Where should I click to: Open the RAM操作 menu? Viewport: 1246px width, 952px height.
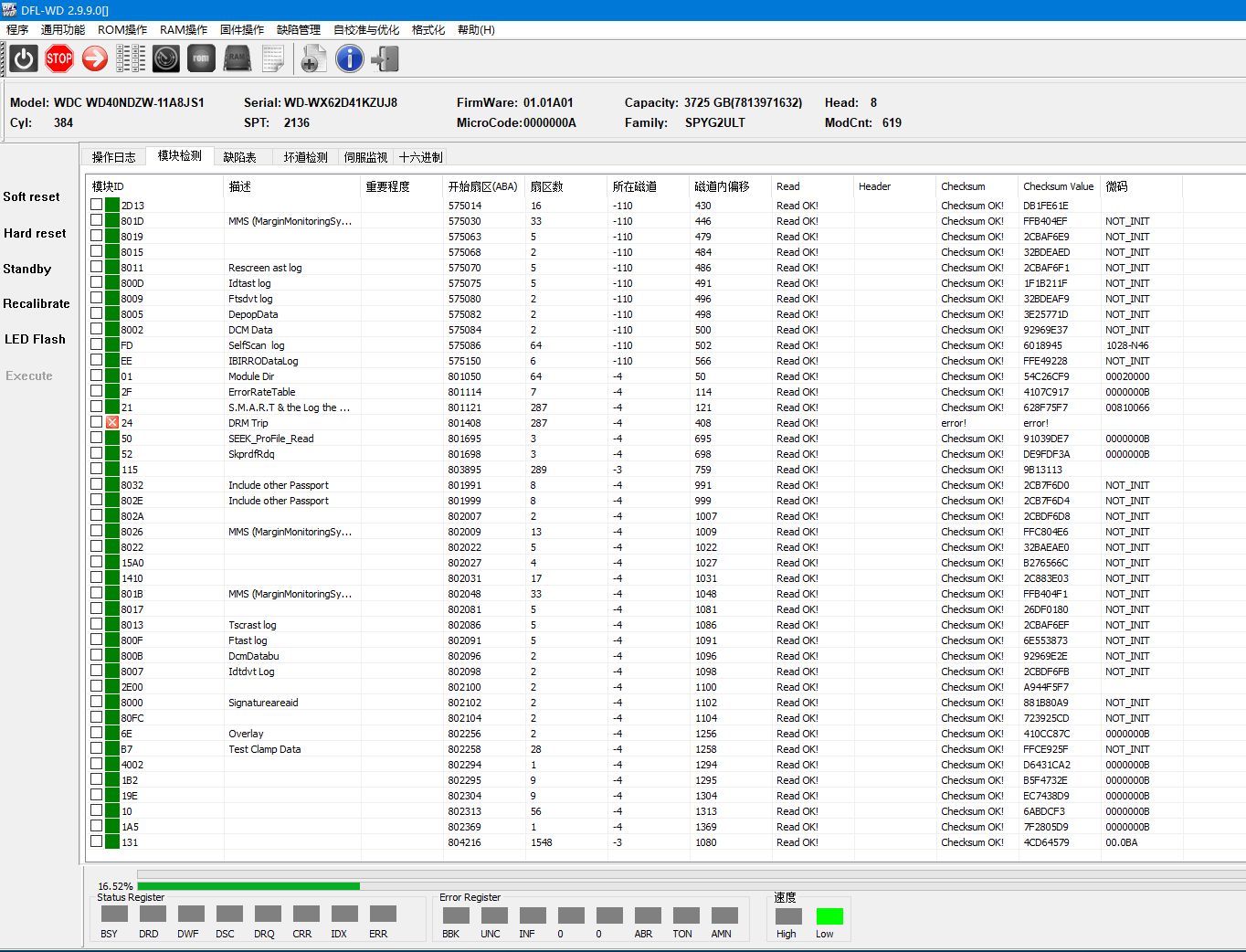click(184, 30)
